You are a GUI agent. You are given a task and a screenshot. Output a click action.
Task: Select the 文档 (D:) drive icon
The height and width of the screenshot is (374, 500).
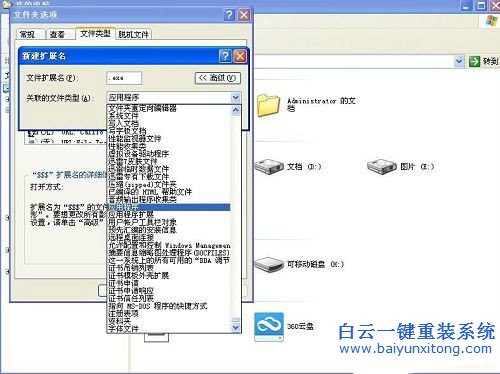[x=270, y=166]
